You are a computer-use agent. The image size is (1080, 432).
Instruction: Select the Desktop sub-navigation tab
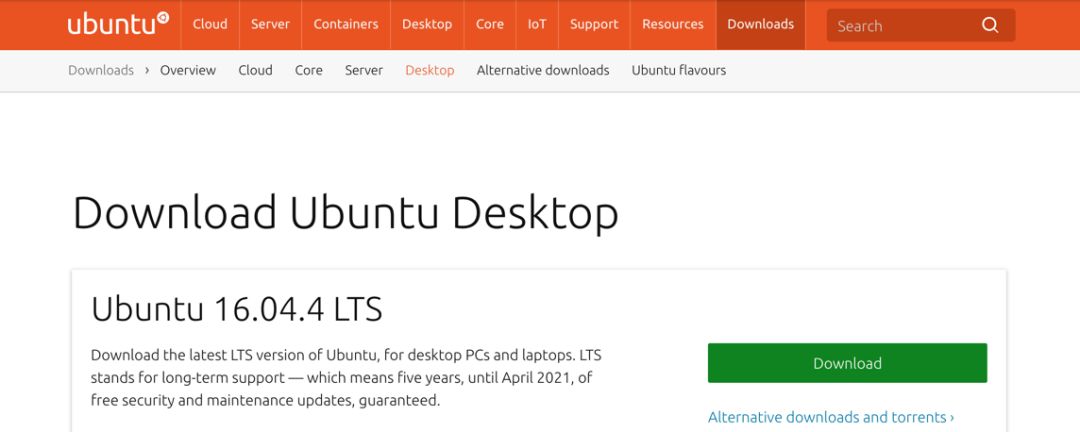click(430, 70)
